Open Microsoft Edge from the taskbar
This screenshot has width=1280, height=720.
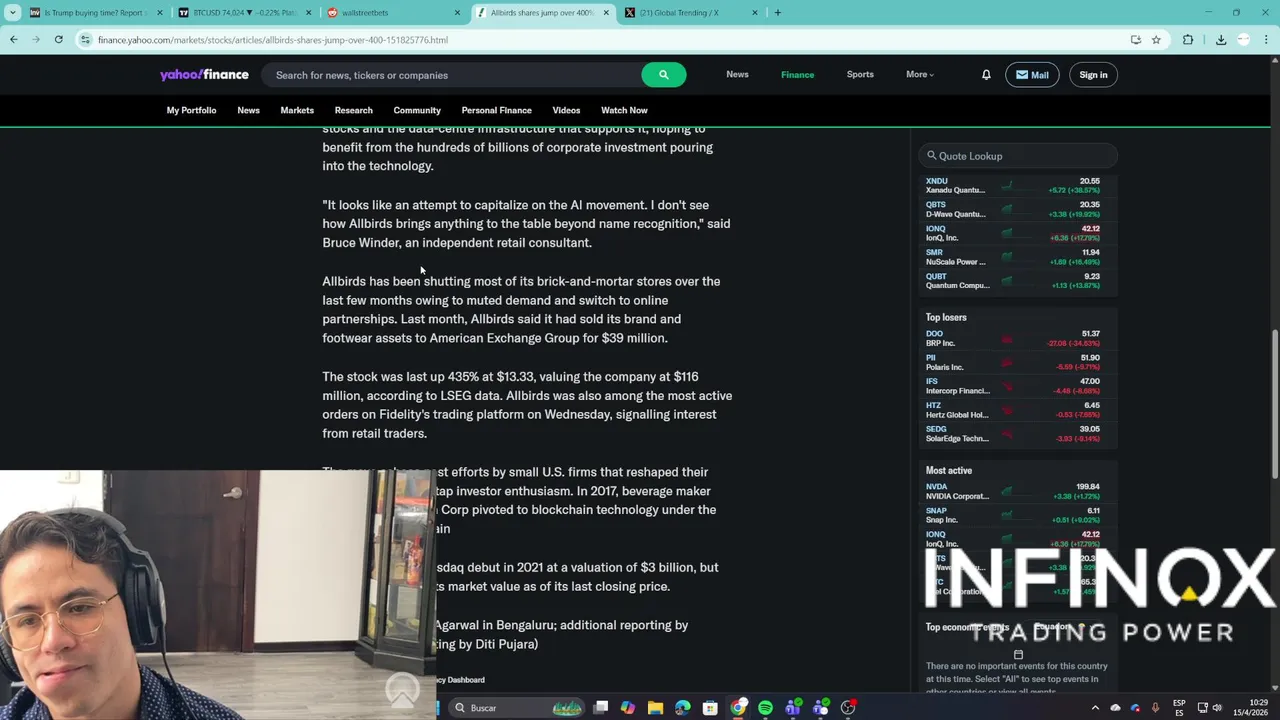point(683,708)
